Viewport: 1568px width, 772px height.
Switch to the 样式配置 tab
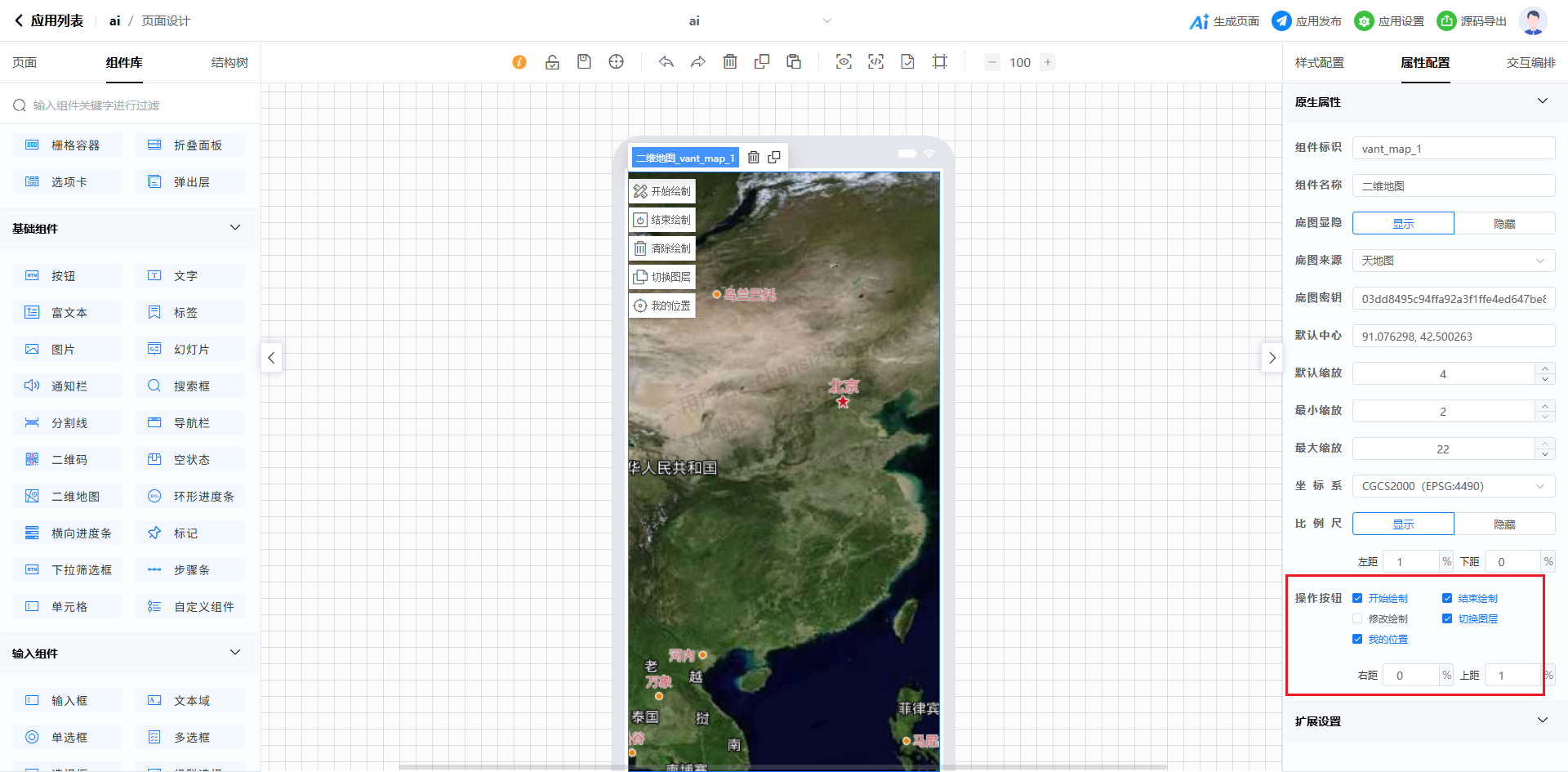click(x=1319, y=63)
